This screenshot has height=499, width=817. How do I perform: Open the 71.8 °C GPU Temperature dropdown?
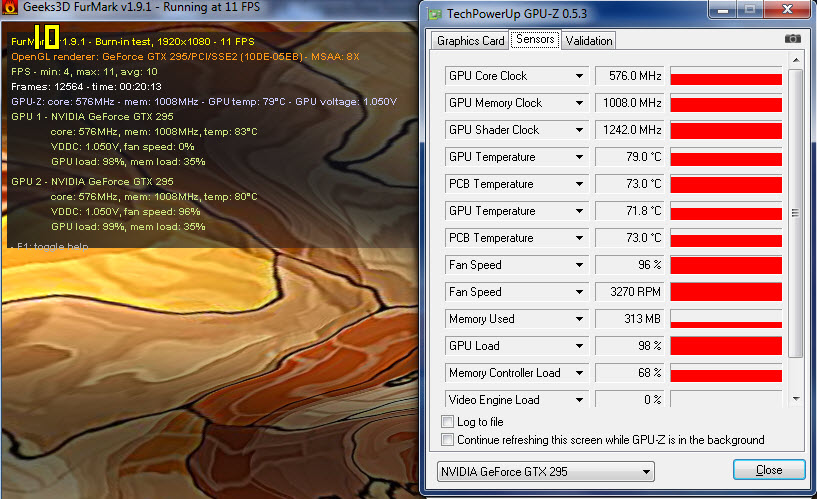(x=579, y=211)
